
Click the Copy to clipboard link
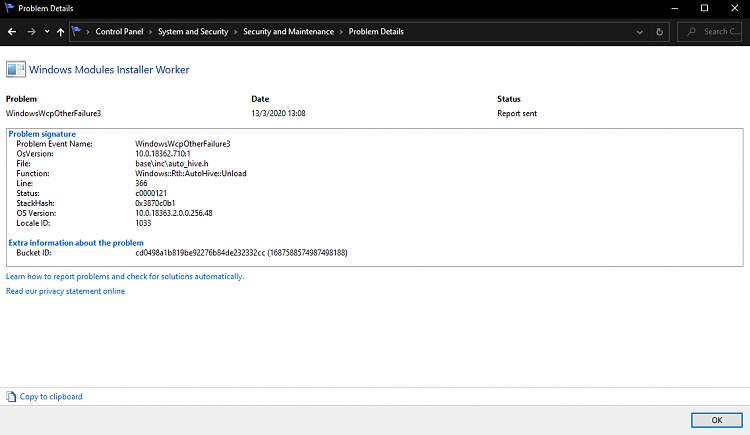pyautogui.click(x=51, y=397)
